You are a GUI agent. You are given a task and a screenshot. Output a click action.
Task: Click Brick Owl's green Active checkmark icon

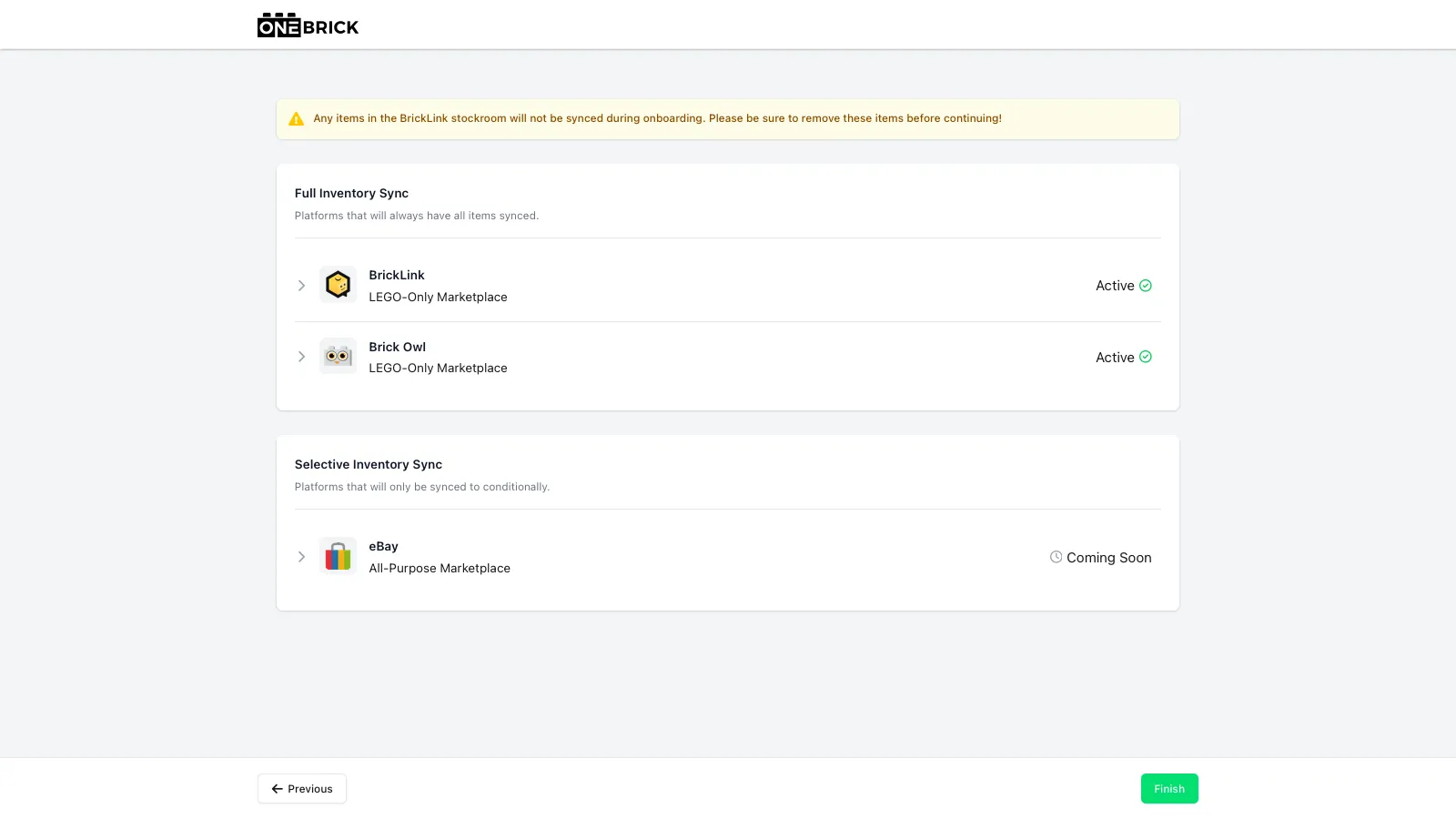[1146, 357]
